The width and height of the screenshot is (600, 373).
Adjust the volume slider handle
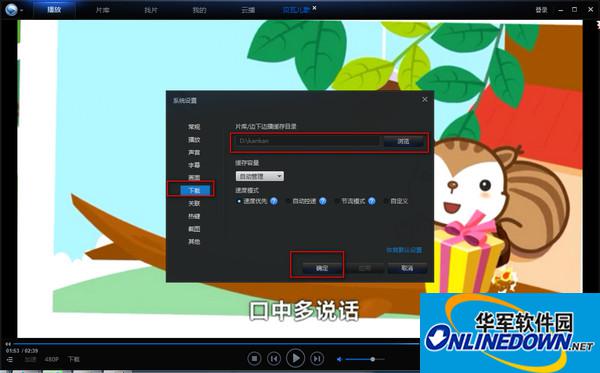[372, 359]
